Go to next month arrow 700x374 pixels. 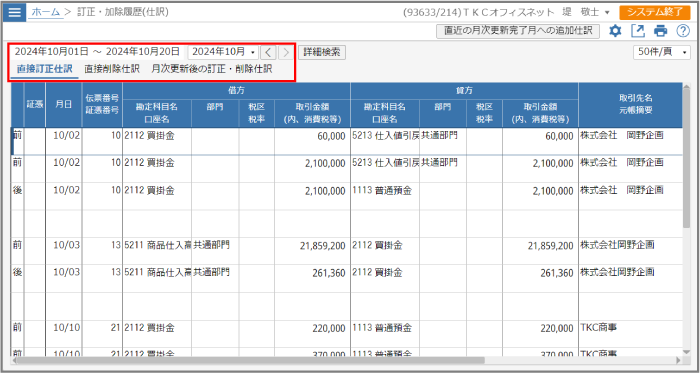pos(285,53)
